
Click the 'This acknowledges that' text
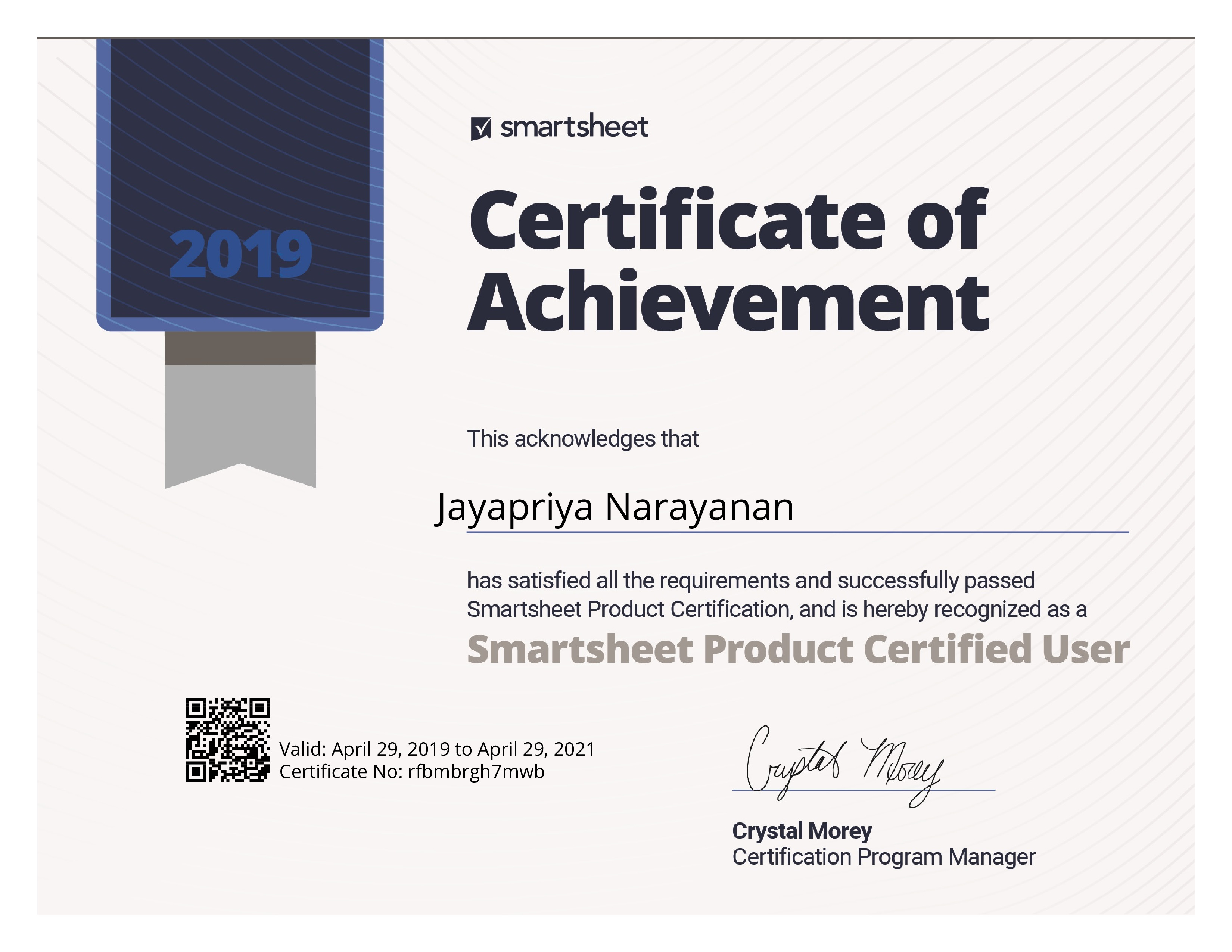[583, 439]
